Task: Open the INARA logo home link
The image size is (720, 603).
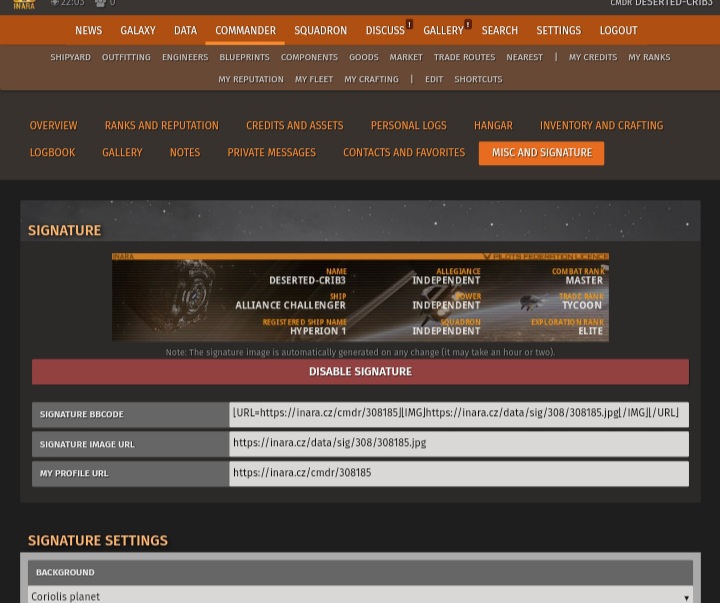Action: (x=24, y=5)
